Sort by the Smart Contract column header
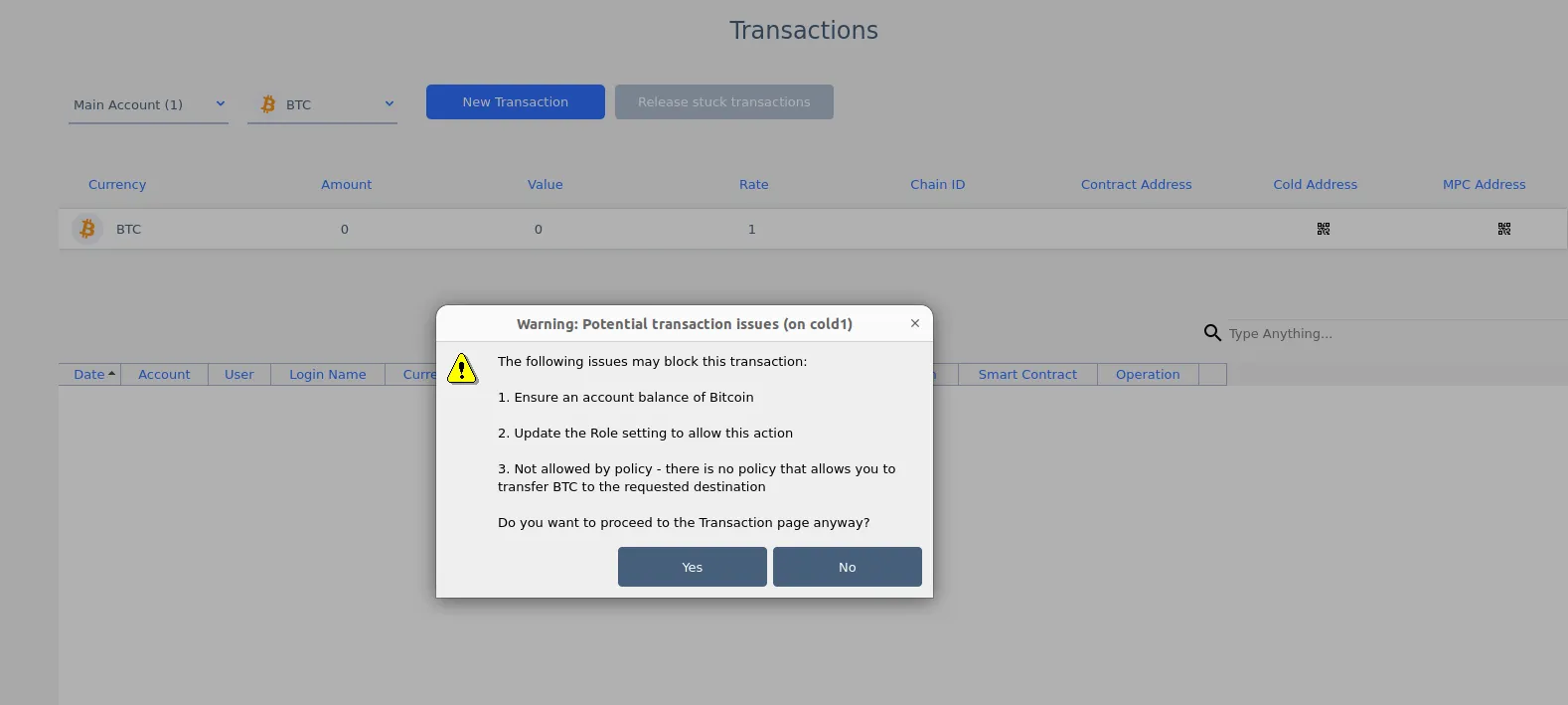The width and height of the screenshot is (1568, 705). (x=1027, y=374)
